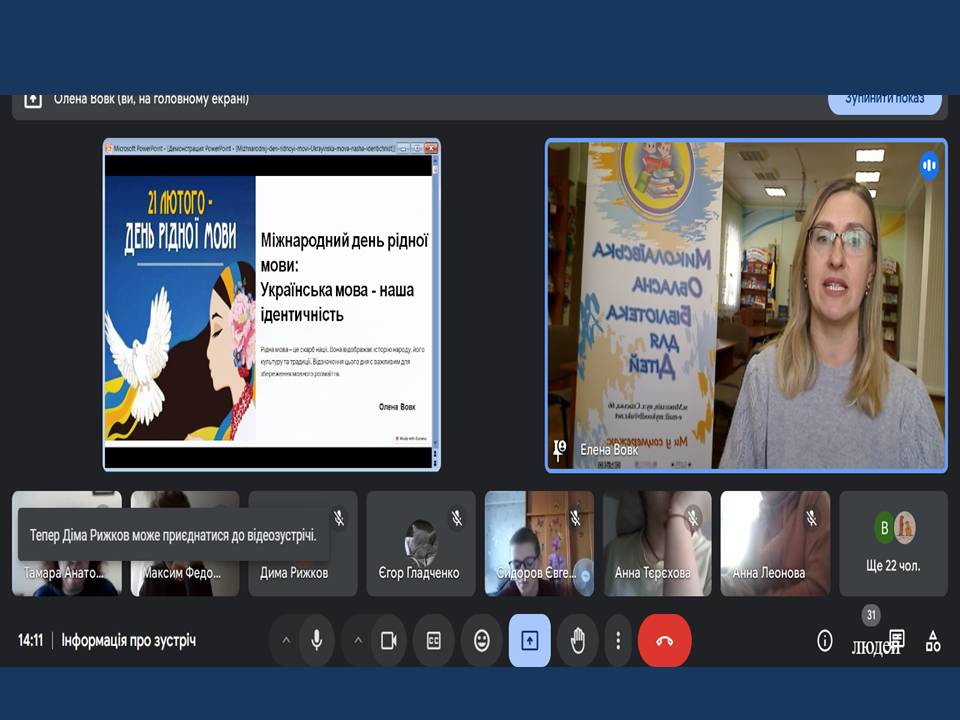
Task: Turn off the camera
Action: pos(388,641)
